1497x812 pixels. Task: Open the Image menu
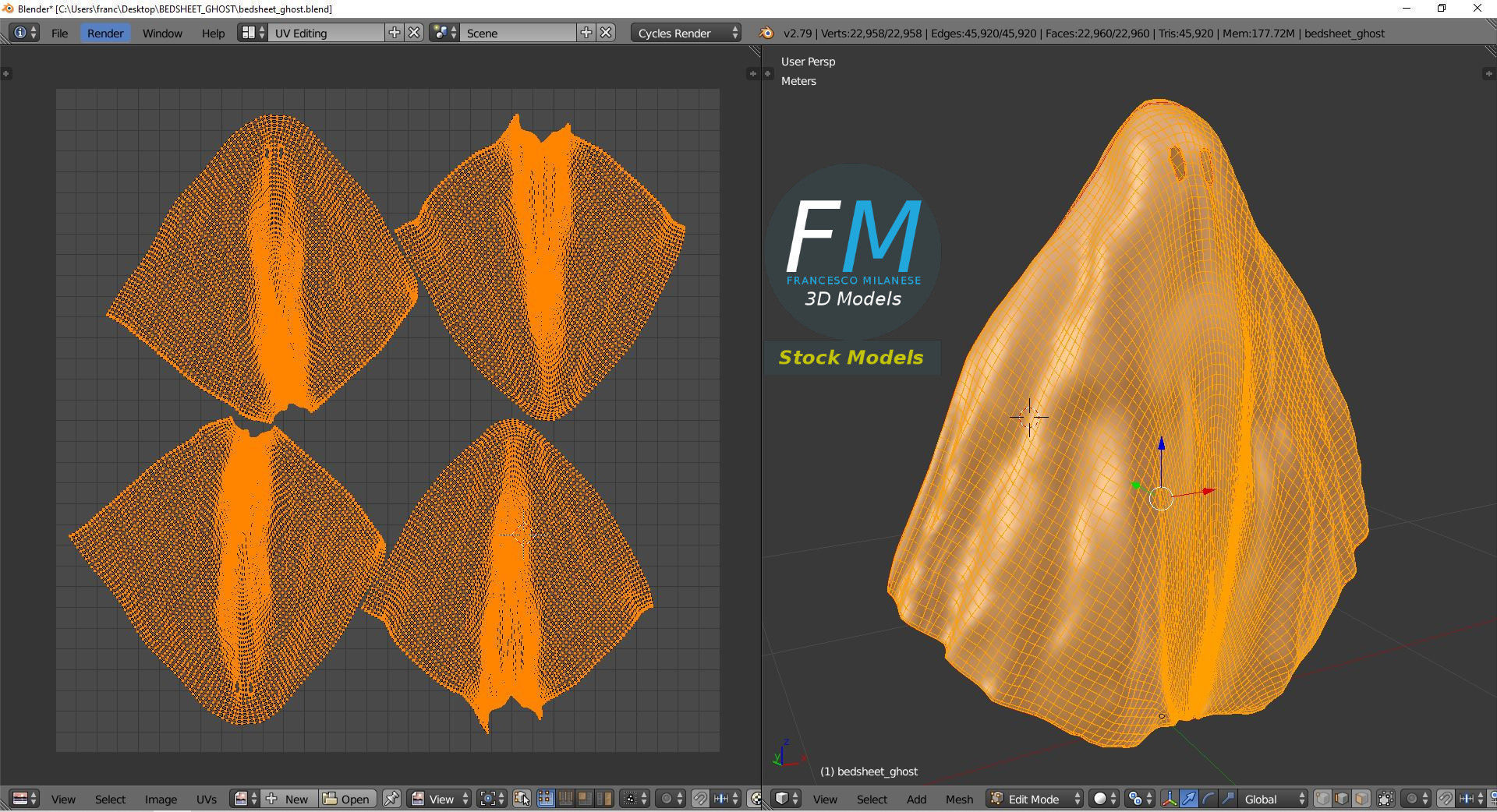coord(161,799)
